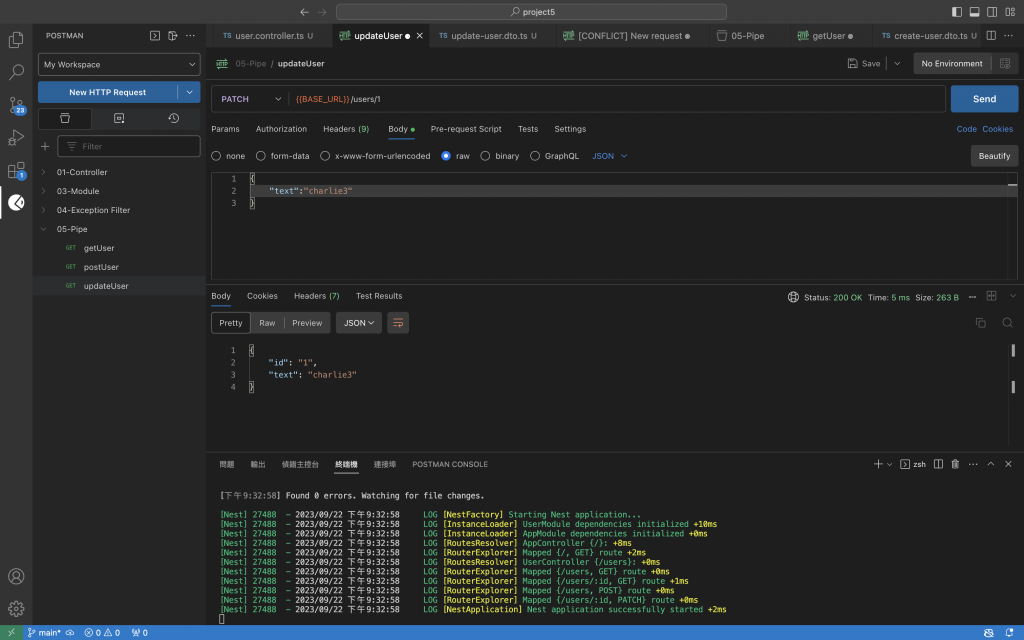Screen dimensions: 1024x640
Task: Open the PATCH HTTP method dropdown
Action: click(x=250, y=99)
